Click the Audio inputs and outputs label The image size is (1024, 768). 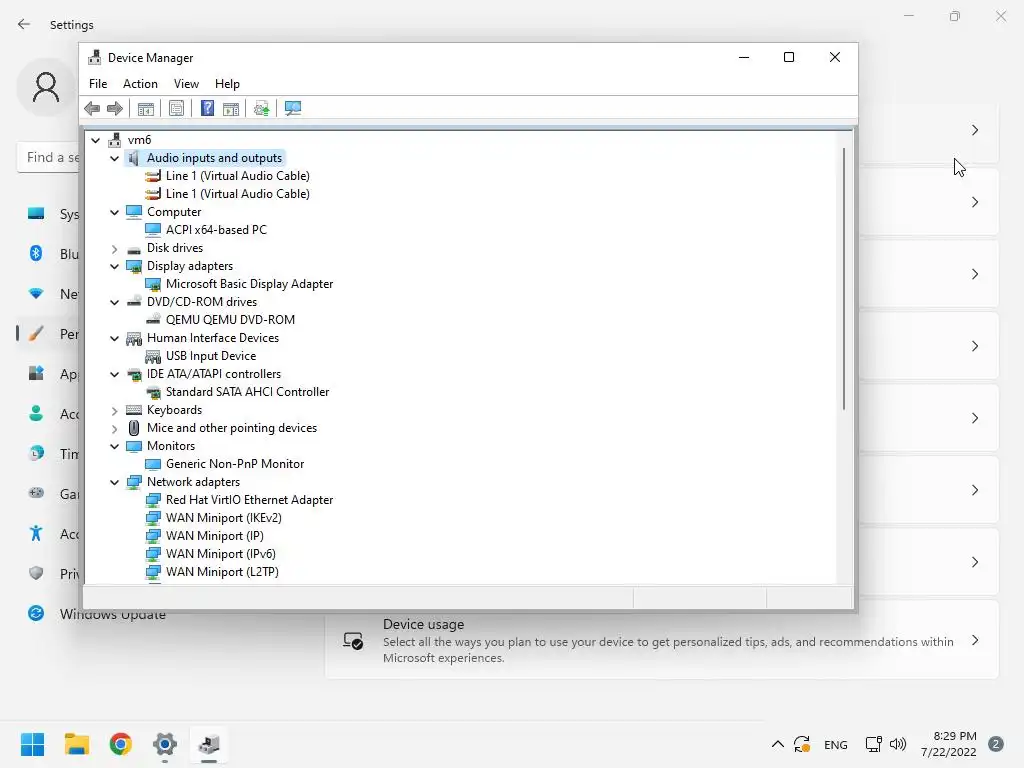214,158
